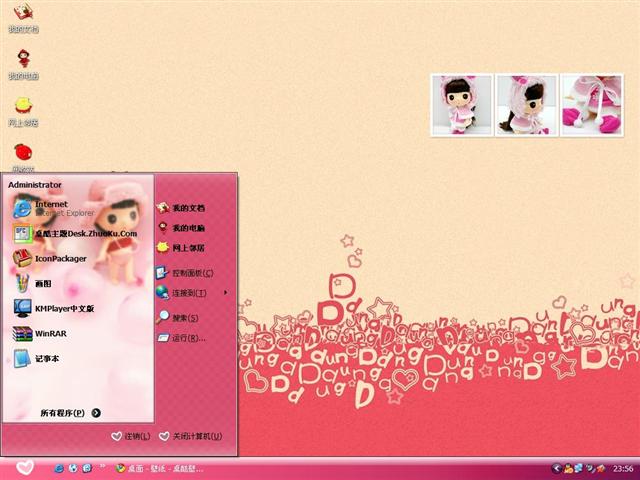Select third doll shoes thumbnail on wallpaper
The image size is (640, 480).
[591, 105]
